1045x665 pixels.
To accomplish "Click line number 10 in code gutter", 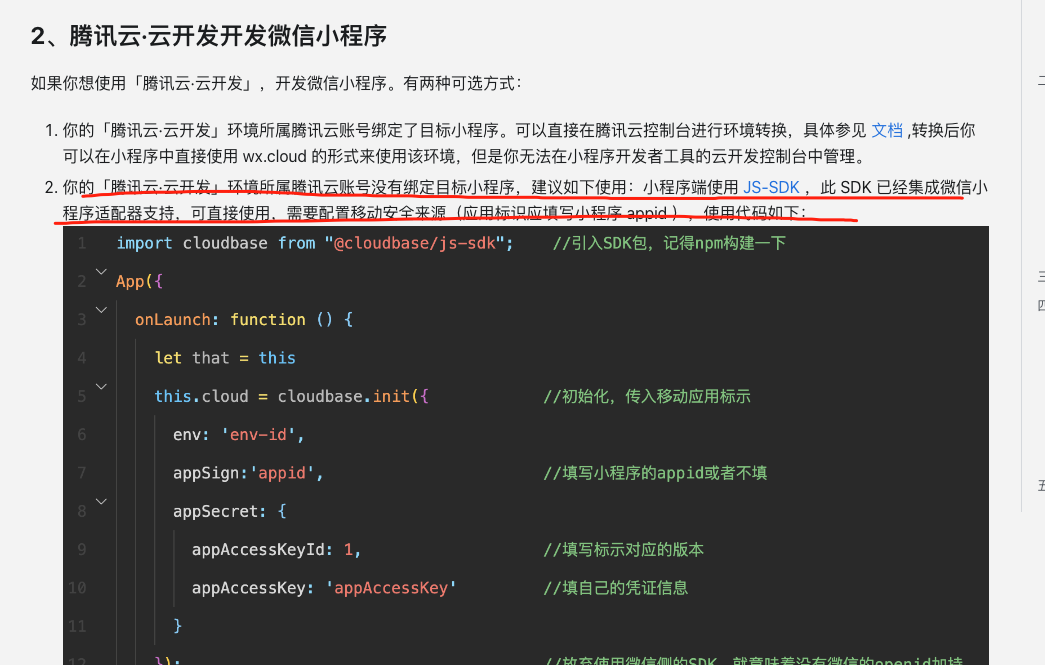I will (77, 588).
